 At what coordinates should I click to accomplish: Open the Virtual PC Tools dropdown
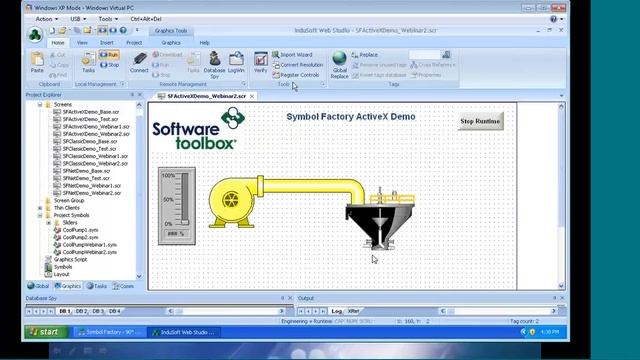(108, 19)
